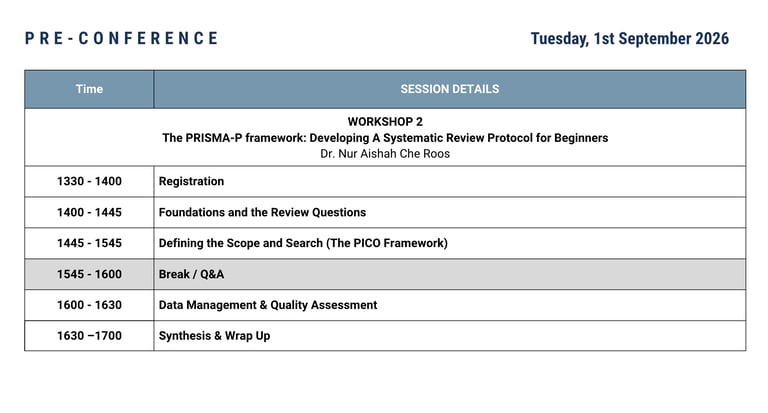This screenshot has height=413, width=768.
Task: Click the SESSION DETAILS column header
Action: click(x=450, y=89)
